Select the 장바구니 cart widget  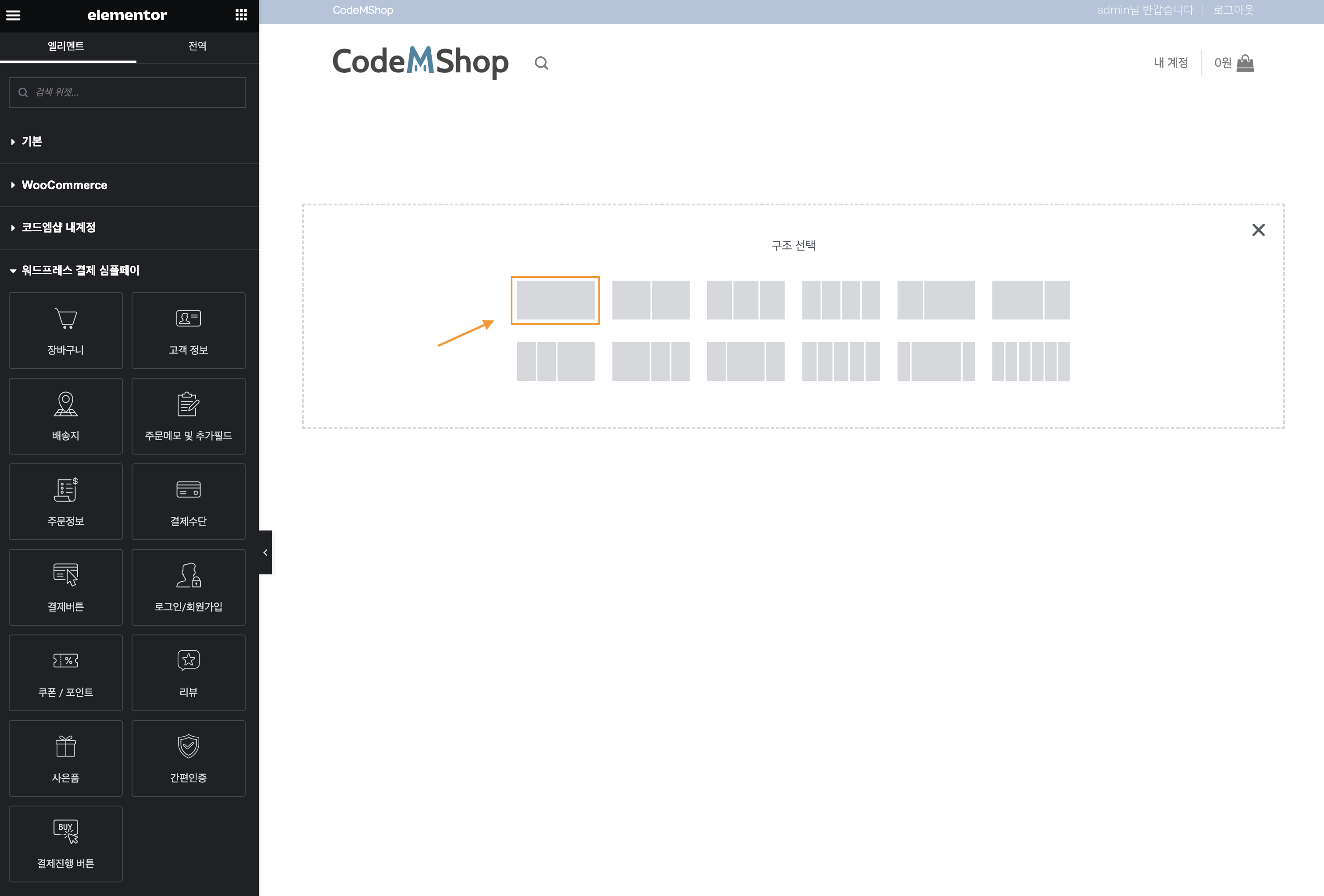point(65,330)
